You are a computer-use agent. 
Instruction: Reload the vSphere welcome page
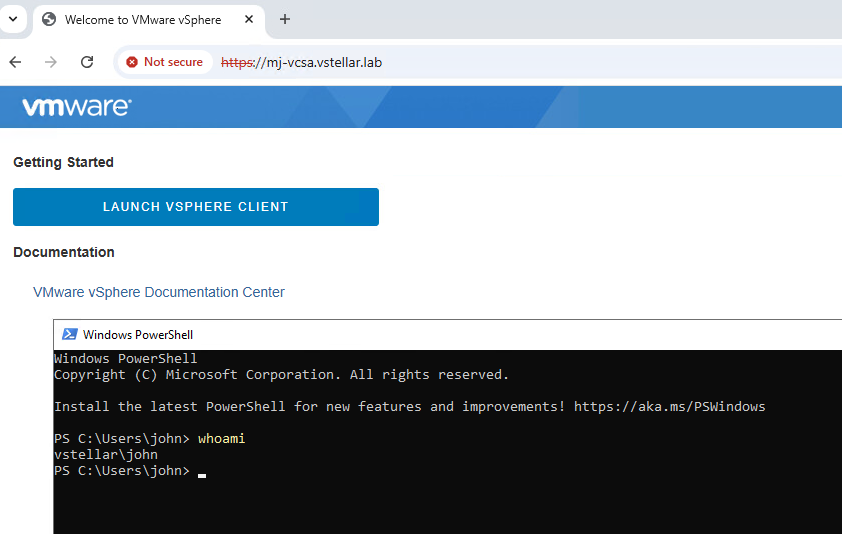pyautogui.click(x=87, y=62)
